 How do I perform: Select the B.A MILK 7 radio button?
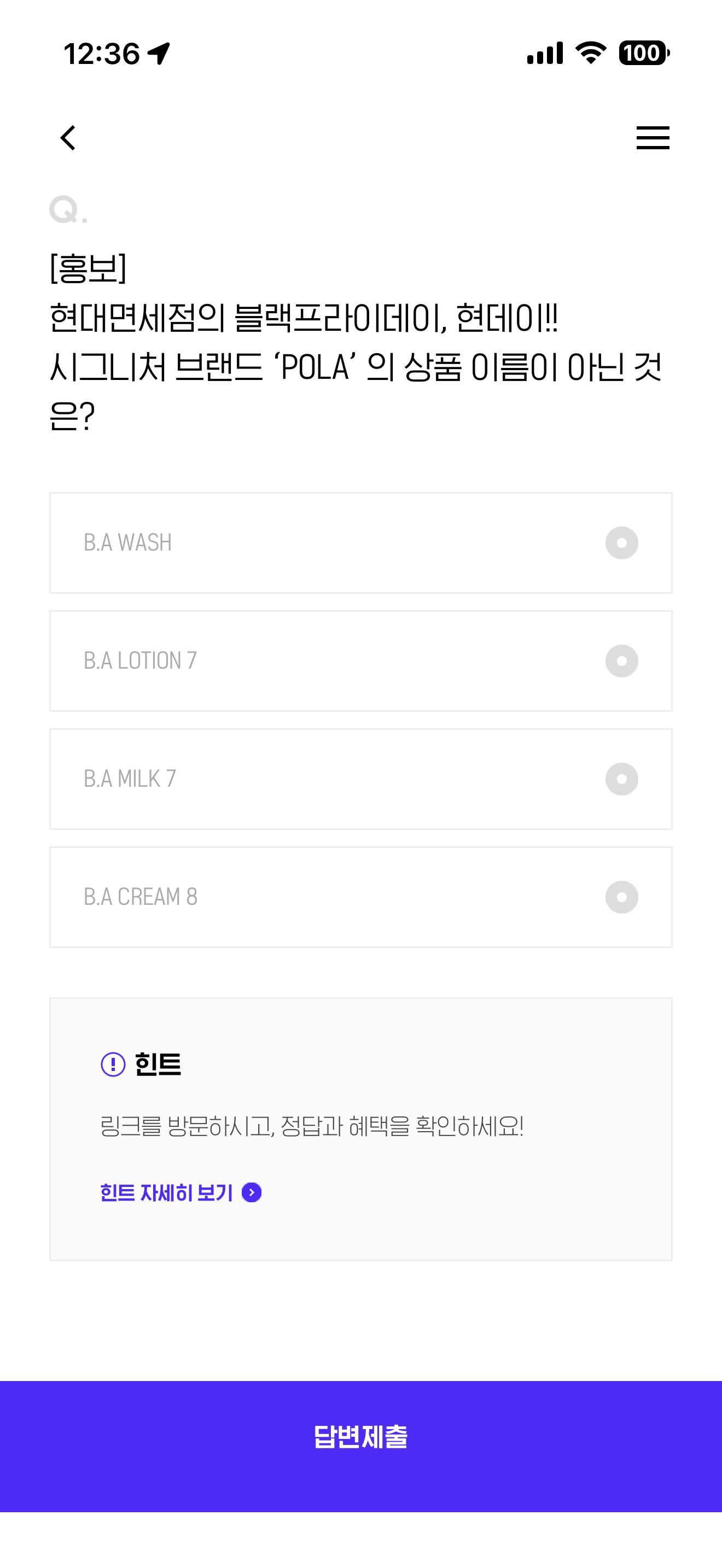point(621,779)
